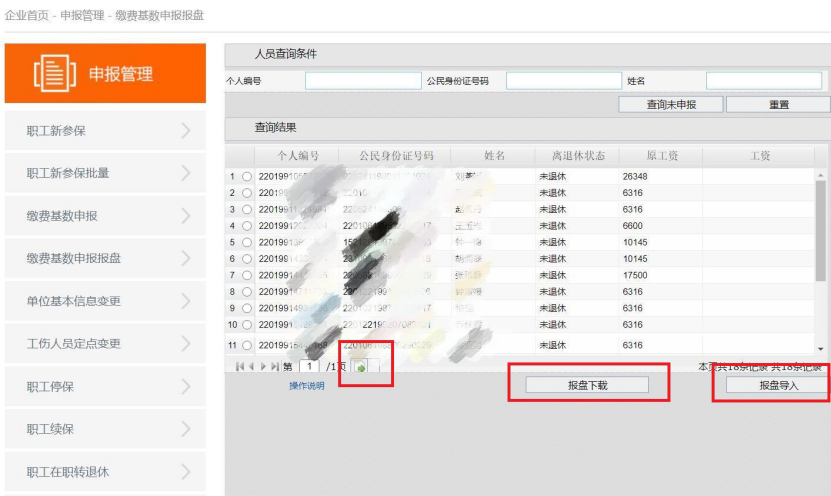
Task: Click the 查询未申报 button
Action: (670, 104)
